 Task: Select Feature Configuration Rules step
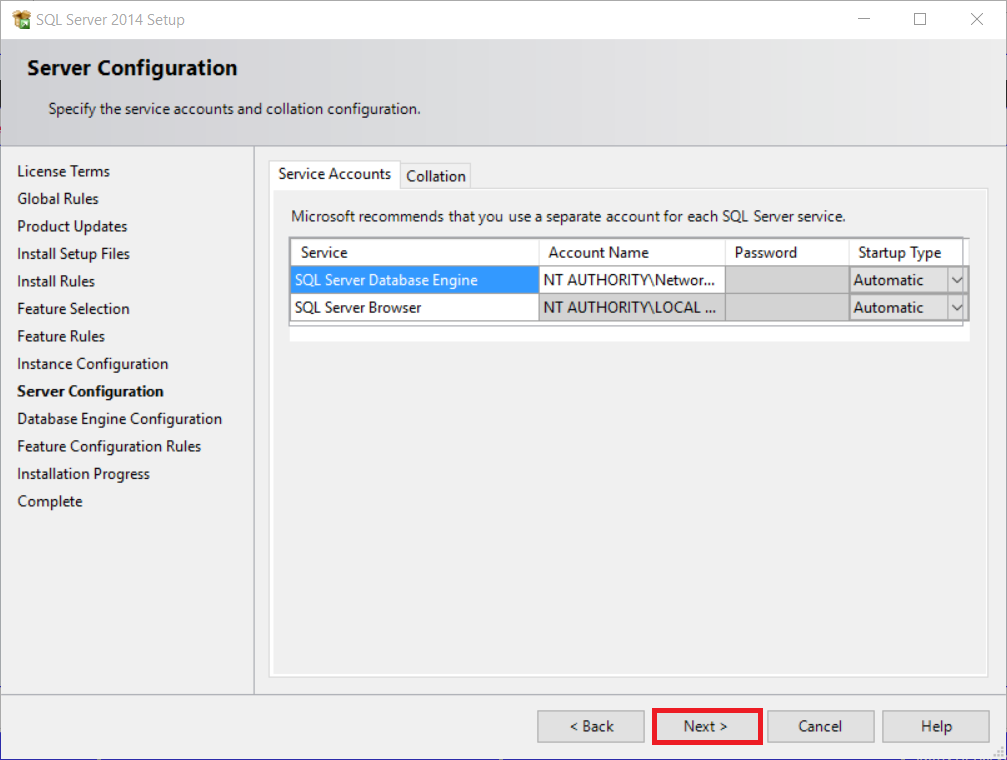[109, 446]
